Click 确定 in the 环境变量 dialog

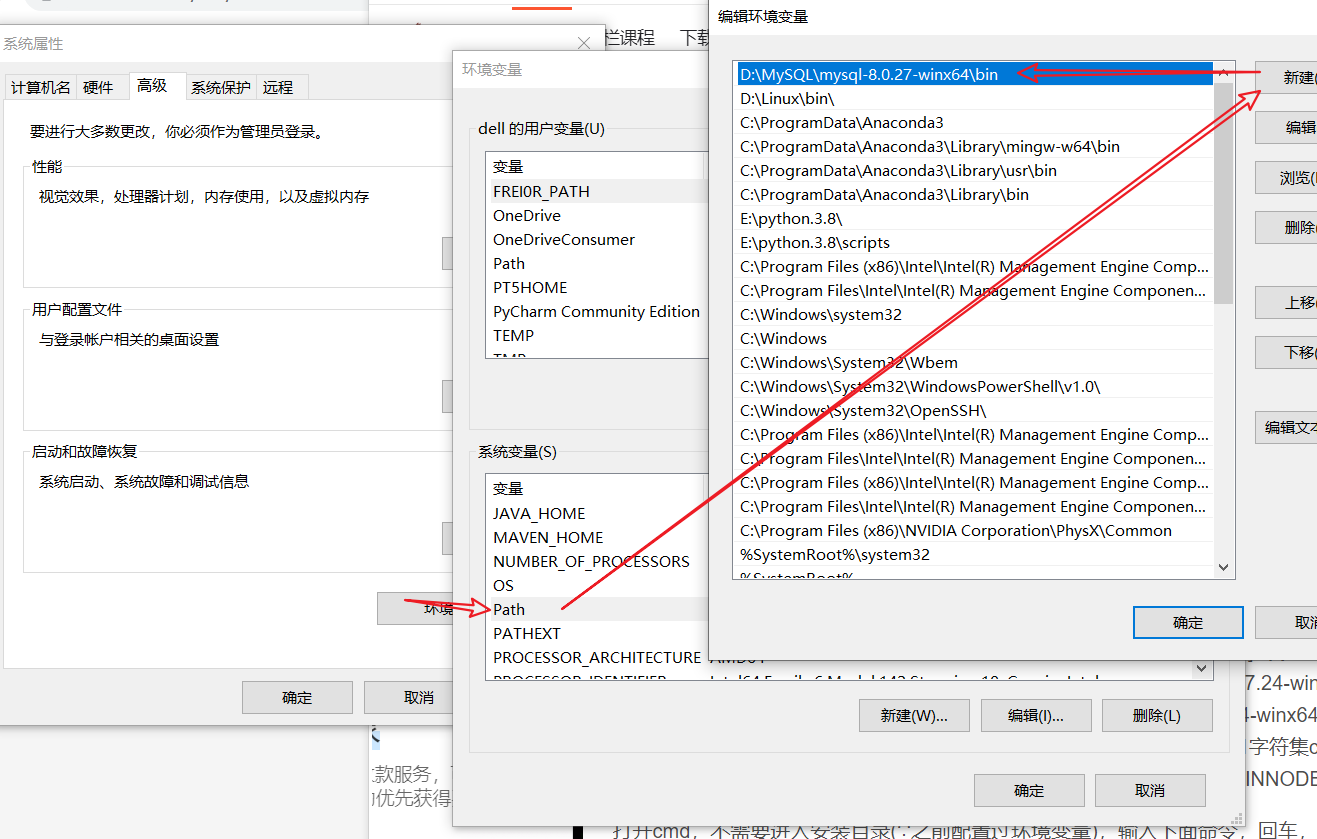(x=1029, y=790)
